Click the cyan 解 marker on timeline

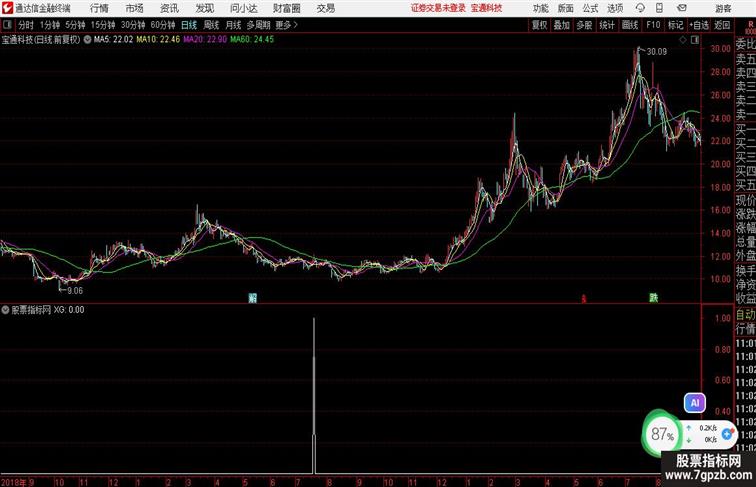coord(252,298)
